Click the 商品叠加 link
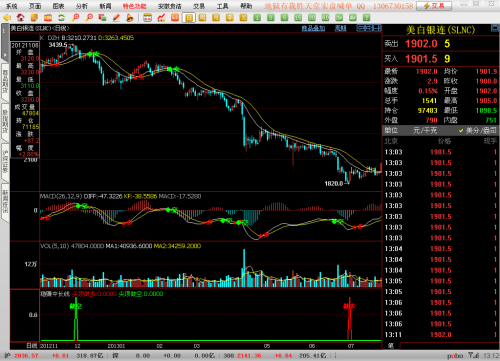This screenshot has width=500, height=361. click(x=313, y=29)
